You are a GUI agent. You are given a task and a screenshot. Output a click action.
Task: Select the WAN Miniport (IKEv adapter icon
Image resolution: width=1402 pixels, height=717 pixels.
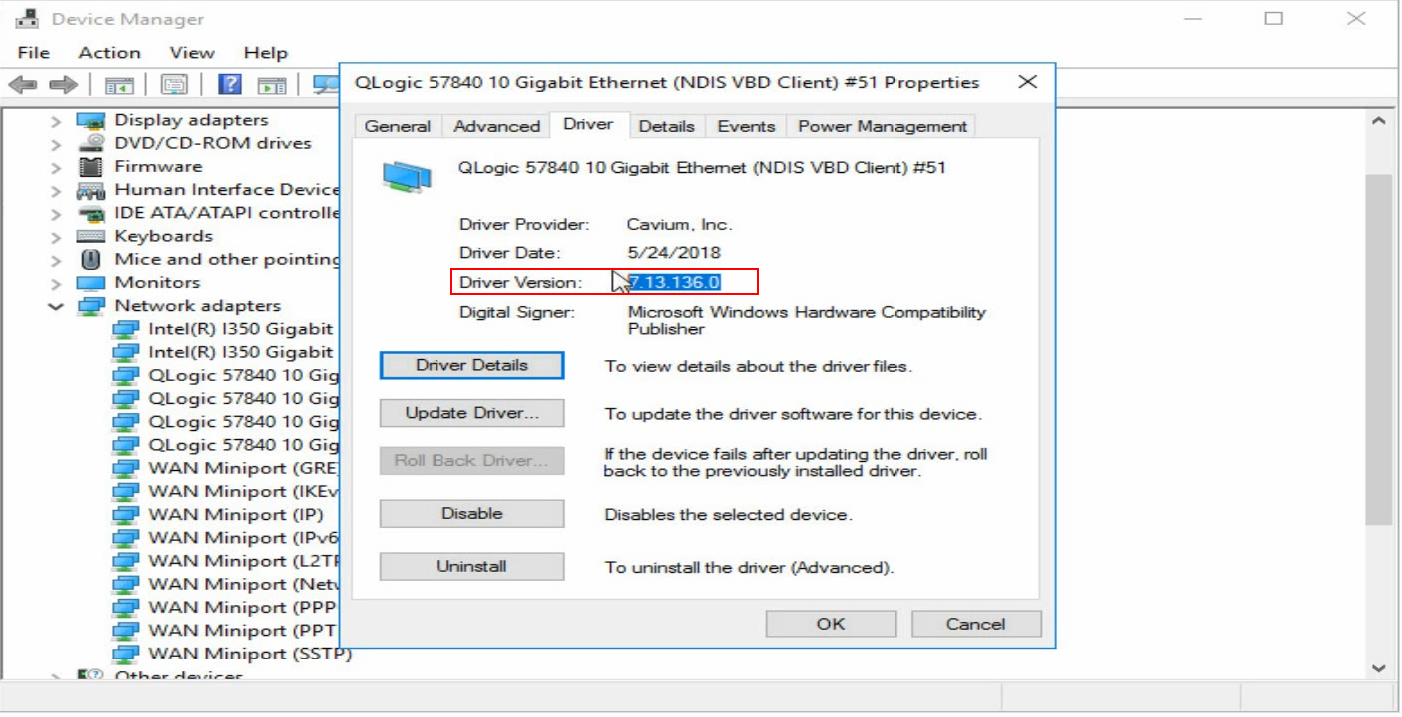tap(125, 491)
